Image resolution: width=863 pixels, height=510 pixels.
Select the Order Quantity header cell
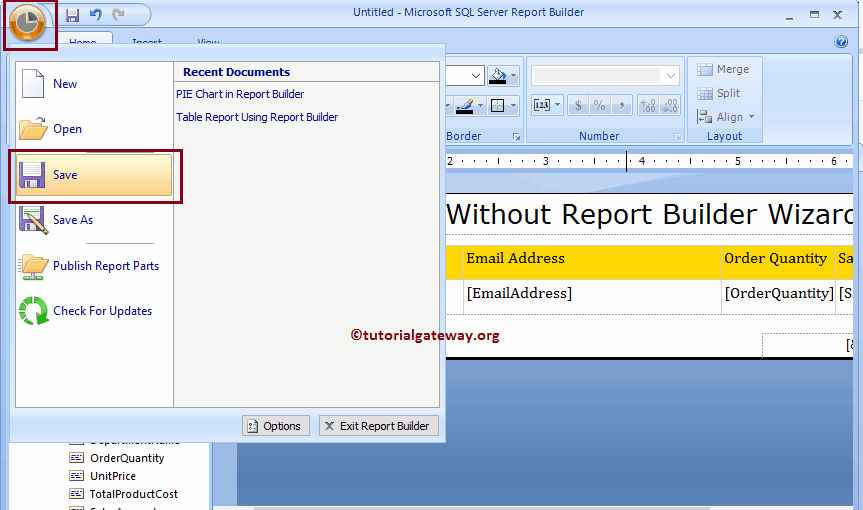point(778,262)
